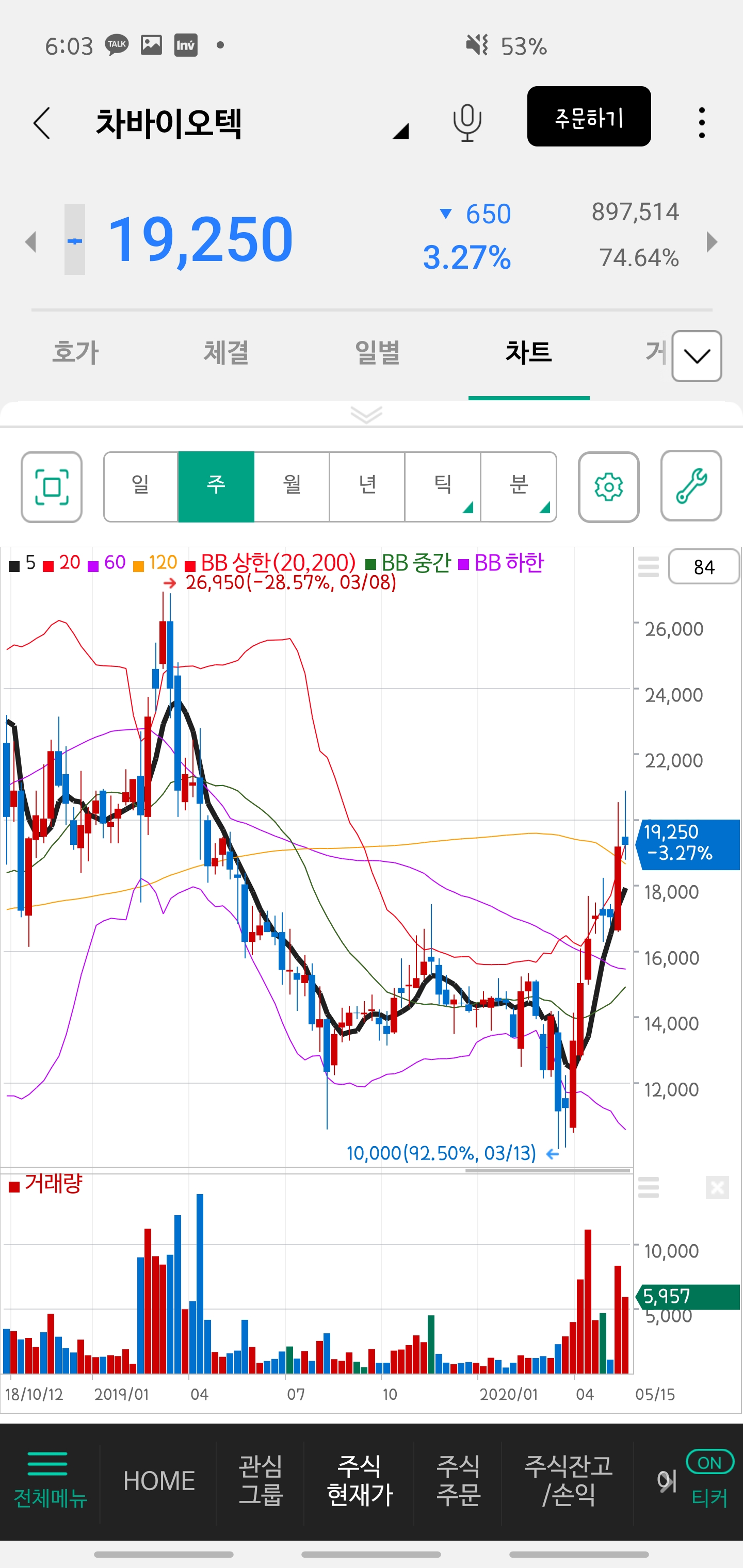Tap the BB 하한 legend label
743x1568 pixels.
(x=501, y=564)
